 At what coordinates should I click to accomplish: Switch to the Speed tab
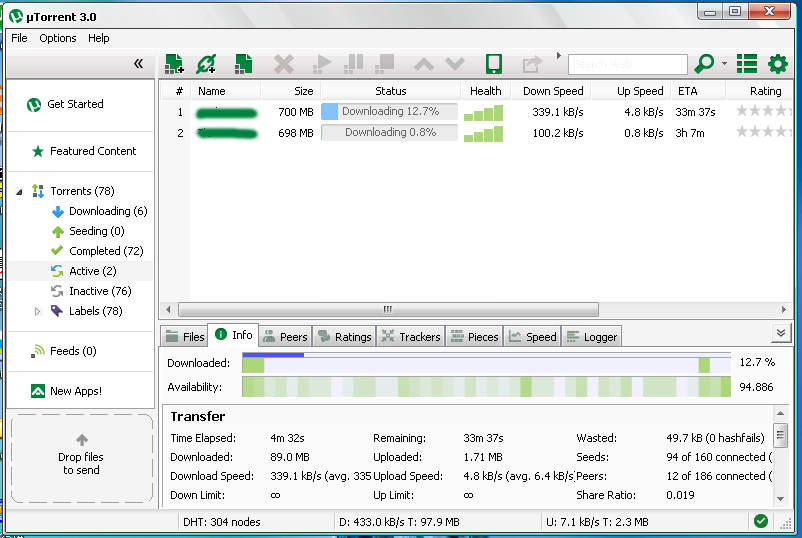(x=532, y=337)
